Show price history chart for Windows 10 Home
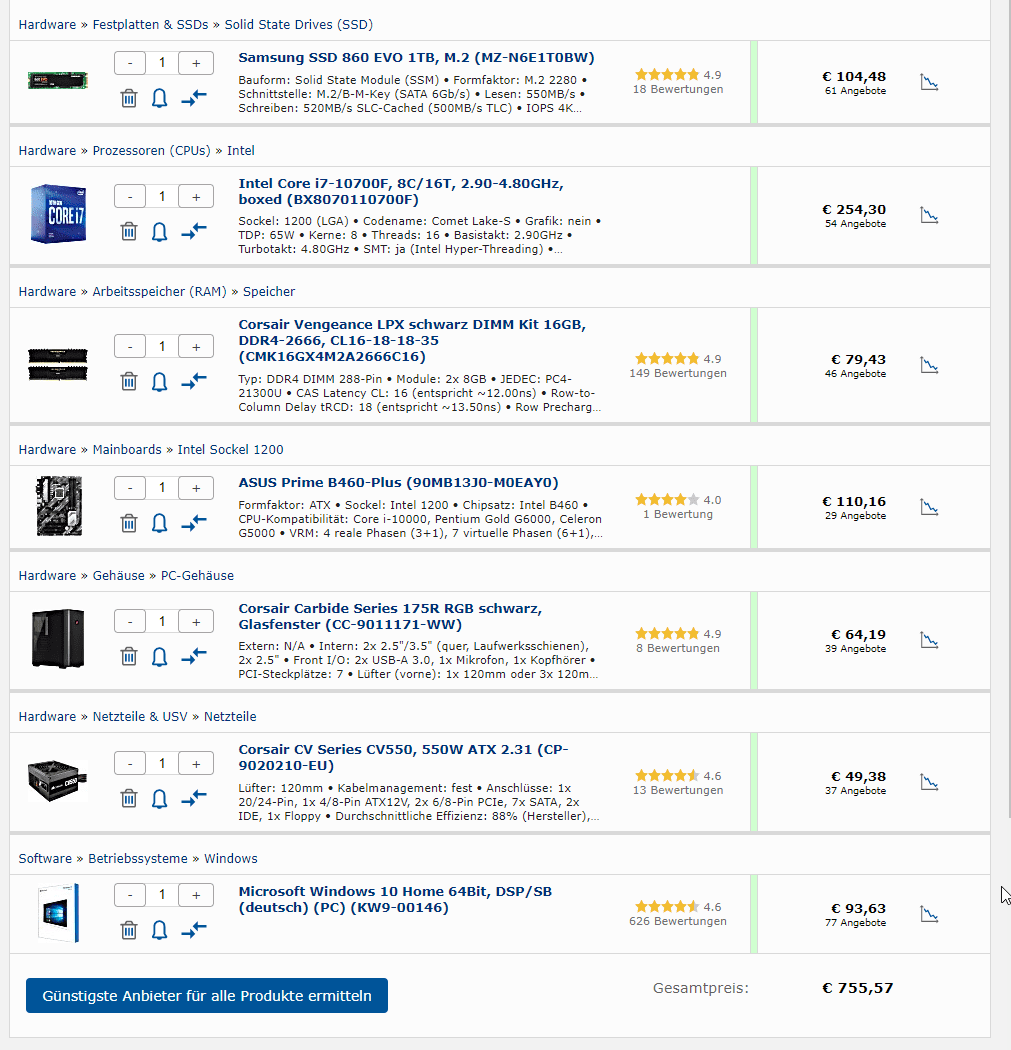Screen dimensions: 1011x1050 point(929,914)
